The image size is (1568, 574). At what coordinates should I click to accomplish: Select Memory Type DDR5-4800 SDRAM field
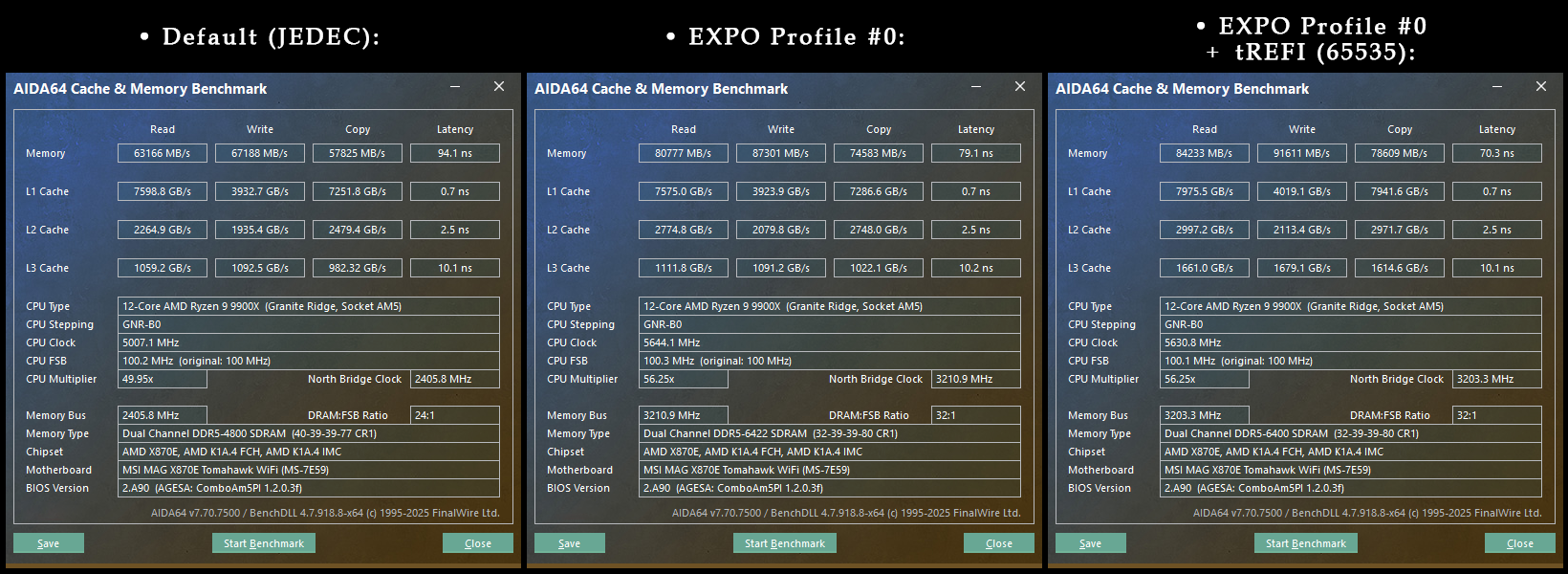(x=309, y=433)
